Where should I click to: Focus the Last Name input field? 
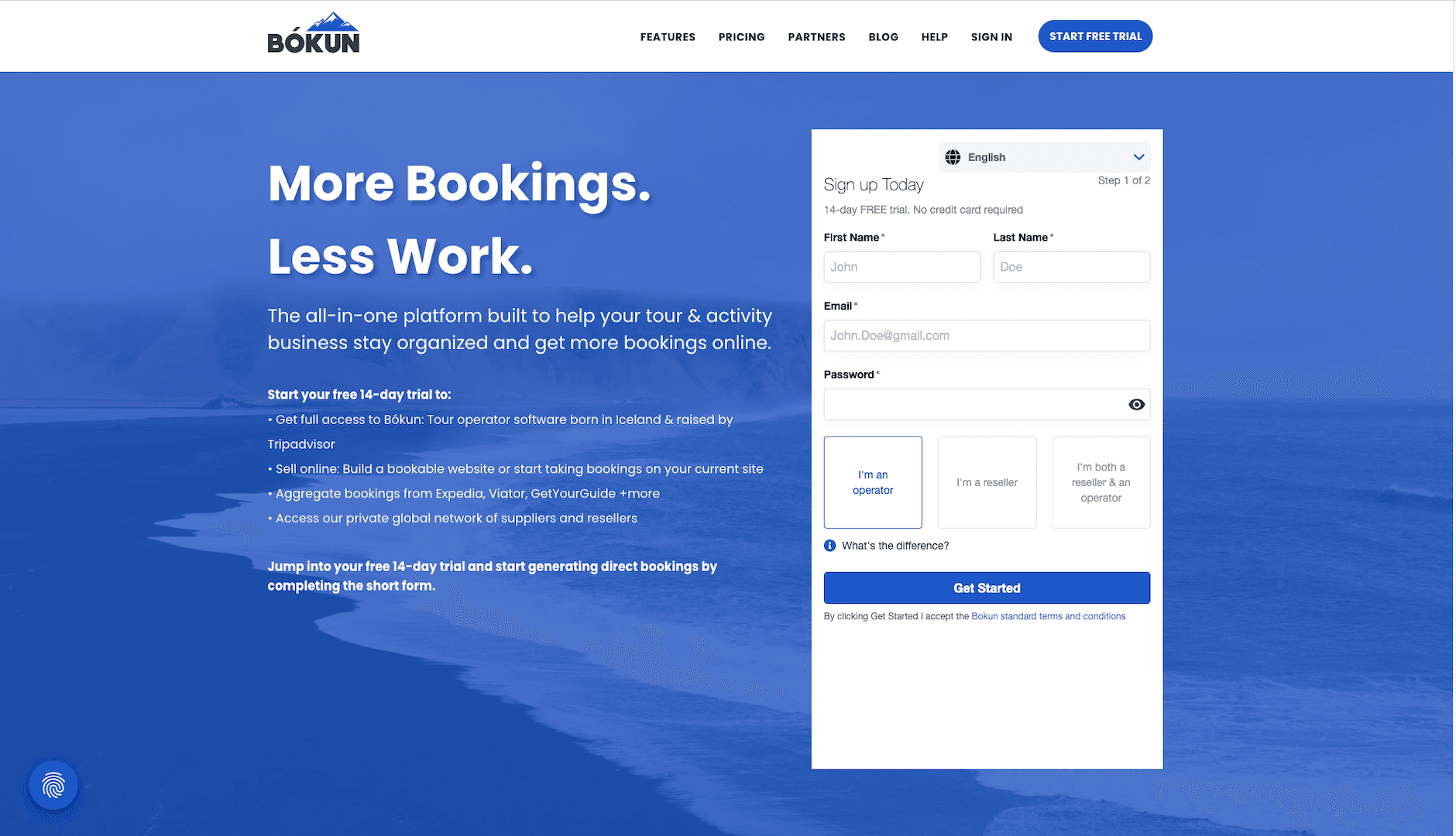pos(1071,267)
